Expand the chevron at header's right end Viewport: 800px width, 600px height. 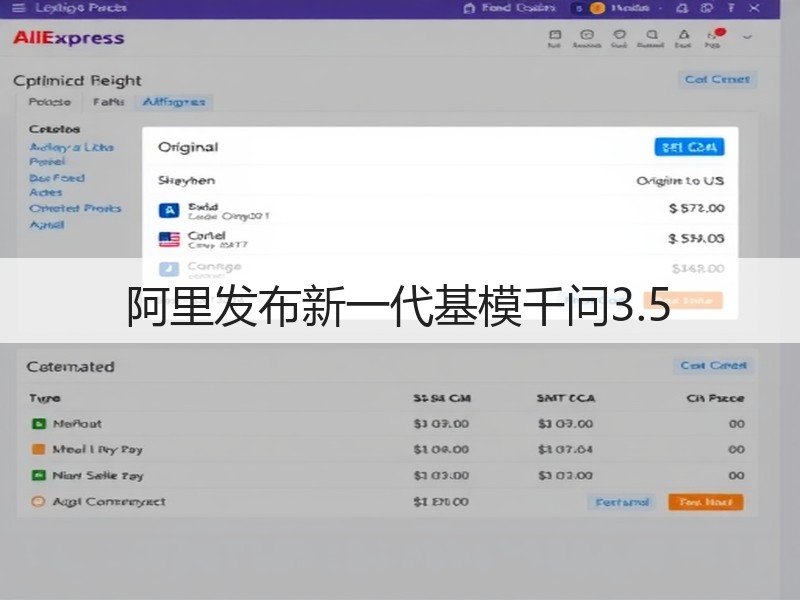747,37
